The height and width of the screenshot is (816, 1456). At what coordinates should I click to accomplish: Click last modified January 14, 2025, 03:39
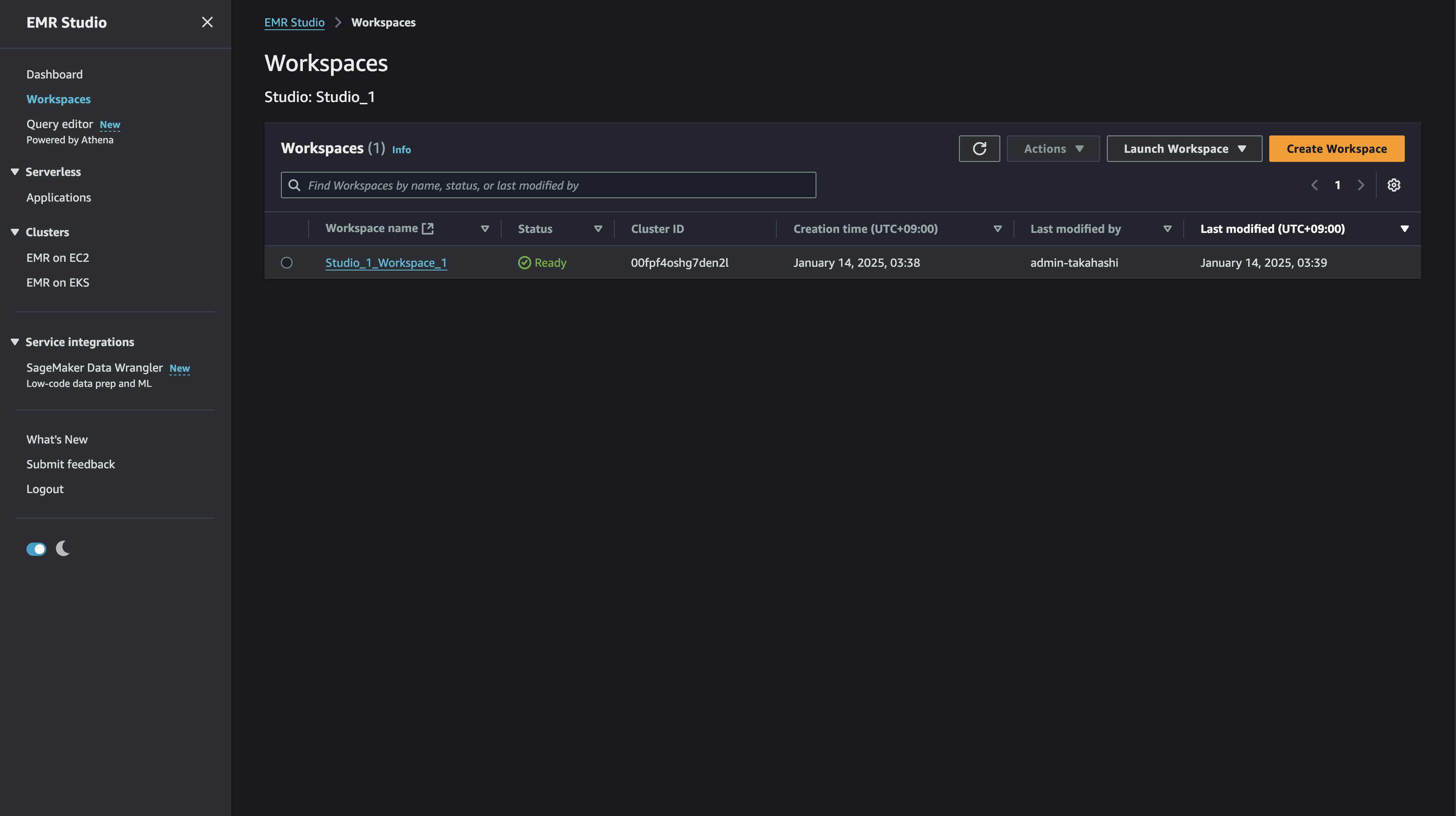point(1263,263)
